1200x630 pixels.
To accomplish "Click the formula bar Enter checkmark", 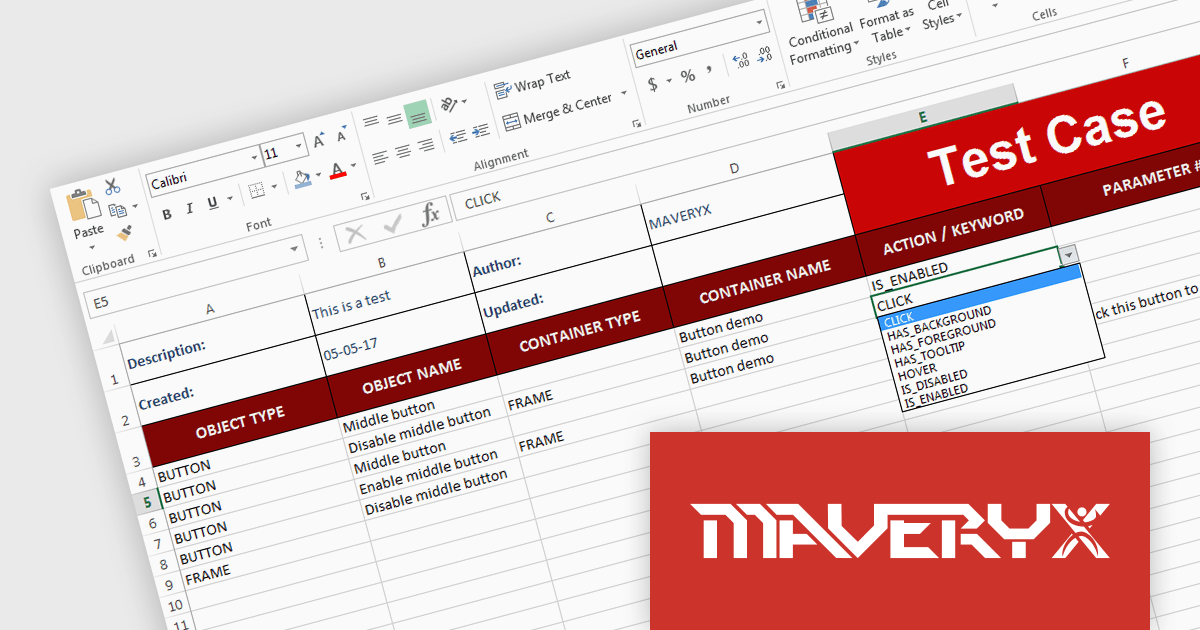I will click(x=392, y=226).
